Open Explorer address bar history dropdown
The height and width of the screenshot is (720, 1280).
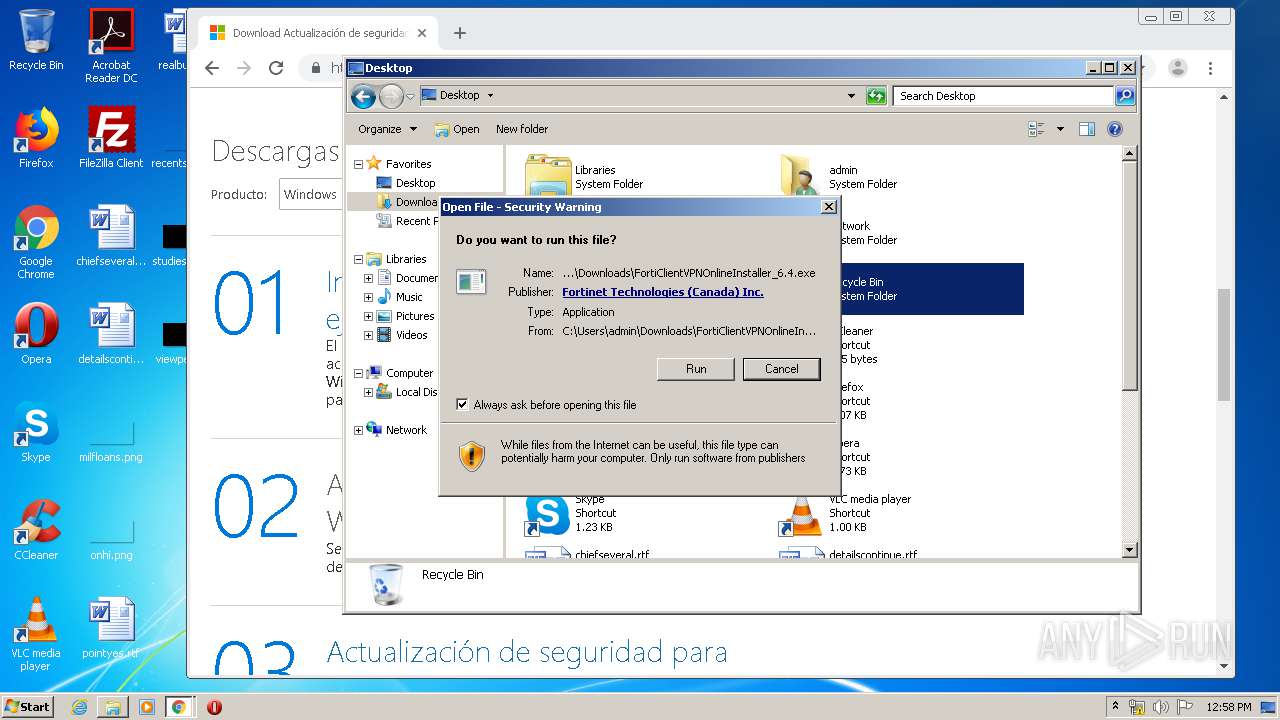[851, 96]
